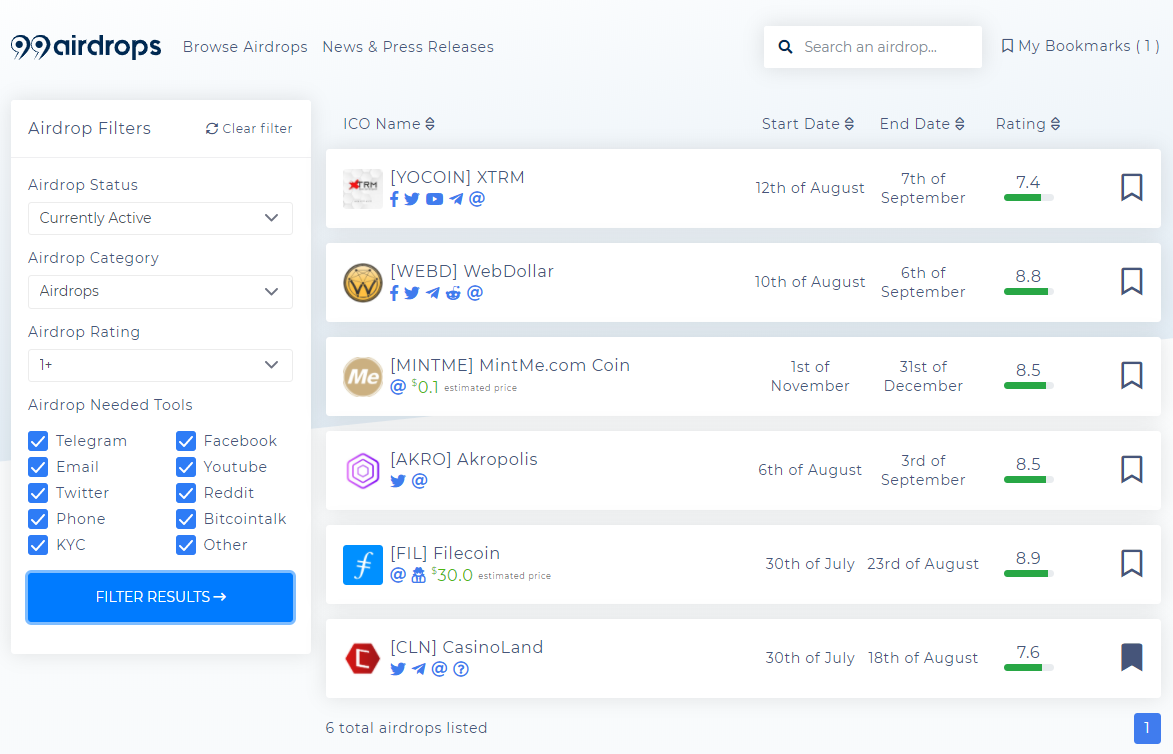This screenshot has width=1173, height=754.
Task: Open the [FIL] Filecoin airdrop
Action: (x=445, y=554)
